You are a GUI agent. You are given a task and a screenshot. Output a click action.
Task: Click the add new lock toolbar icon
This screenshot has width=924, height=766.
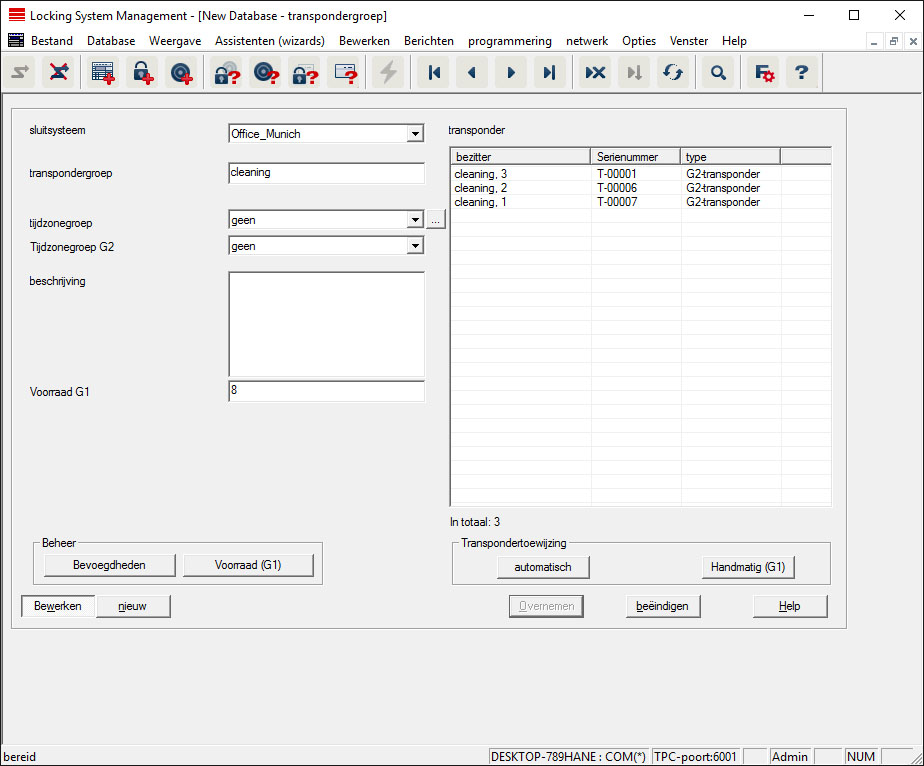(x=142, y=73)
